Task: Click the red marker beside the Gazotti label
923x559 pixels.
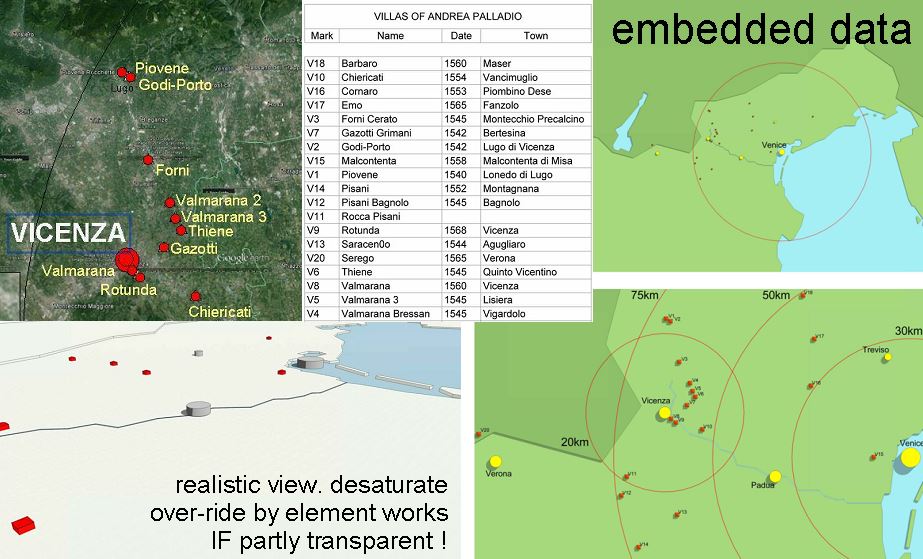Action: tap(164, 248)
